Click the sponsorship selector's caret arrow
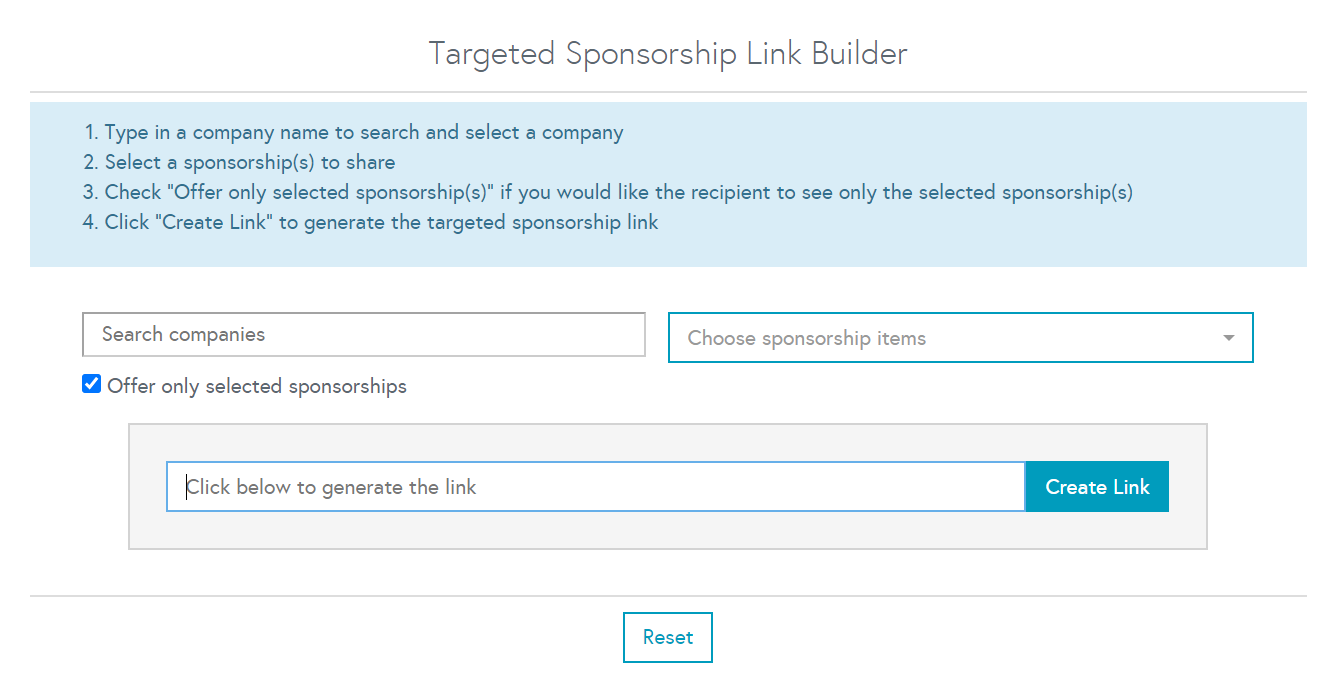This screenshot has width=1337, height=693. (x=1229, y=338)
